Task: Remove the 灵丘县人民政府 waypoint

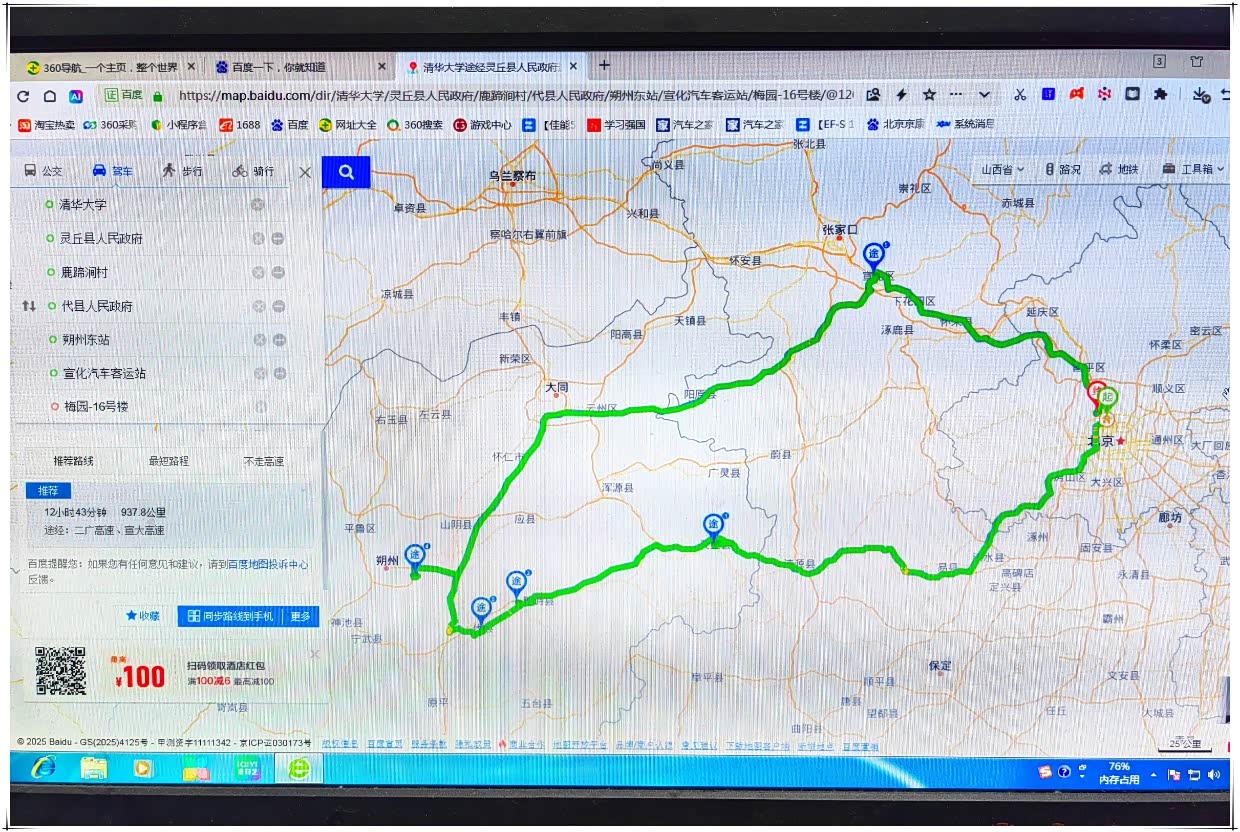Action: pyautogui.click(x=258, y=239)
